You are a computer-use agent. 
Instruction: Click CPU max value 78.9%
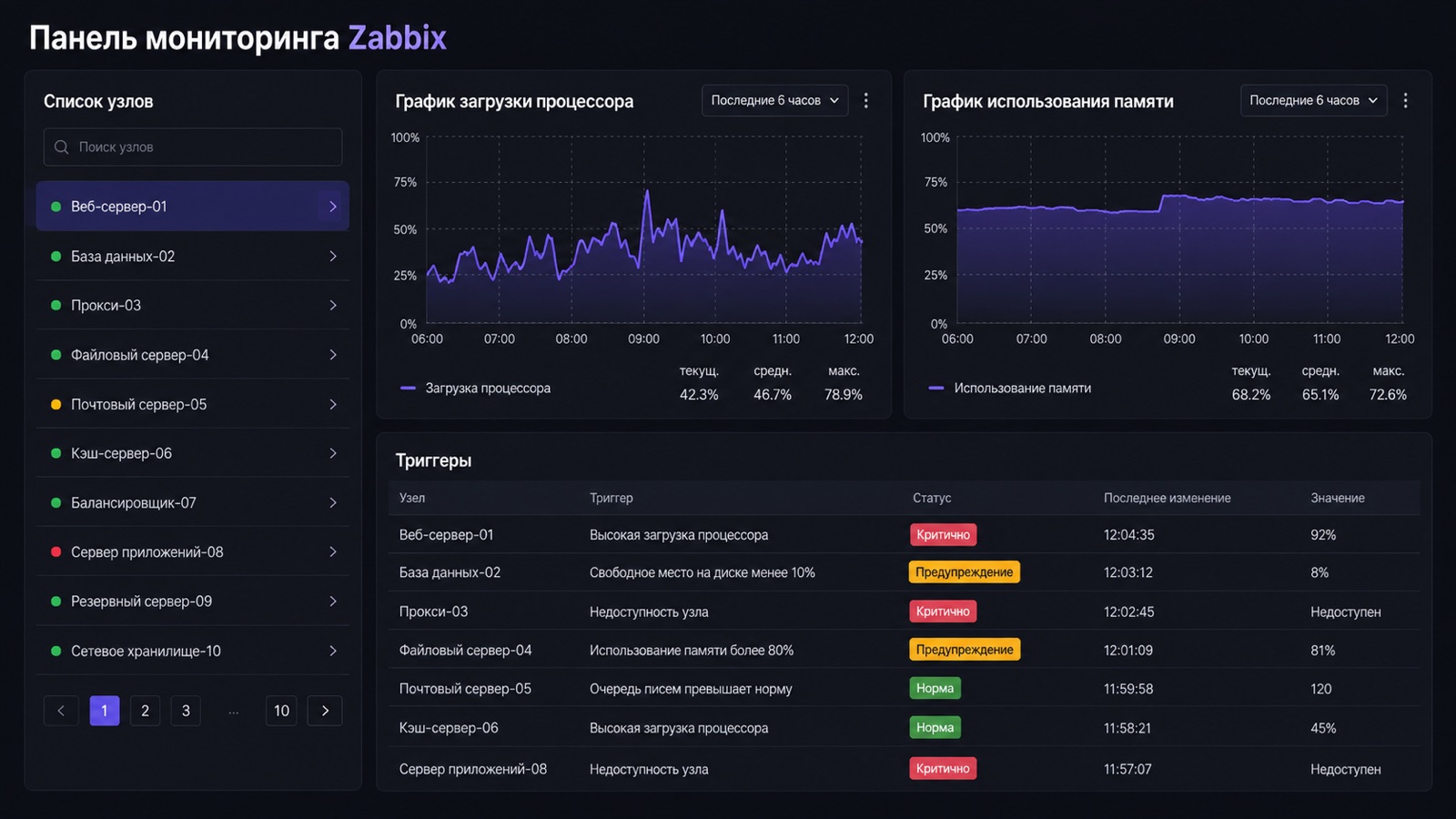tap(843, 394)
